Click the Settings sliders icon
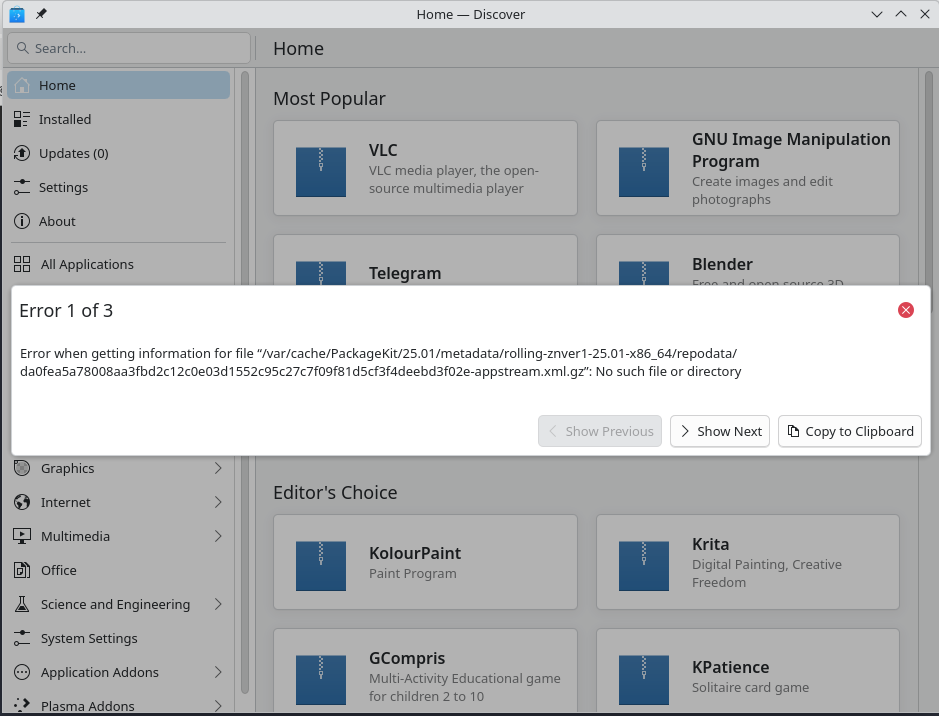 click(x=22, y=187)
